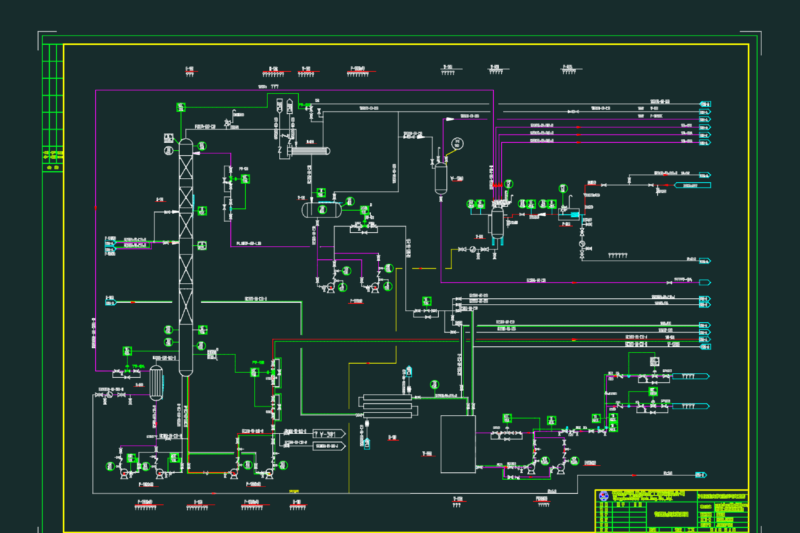Screen dimensions: 800x533
Task: Select the vertical reboiler exchanger beside the column base
Action: [x=156, y=384]
